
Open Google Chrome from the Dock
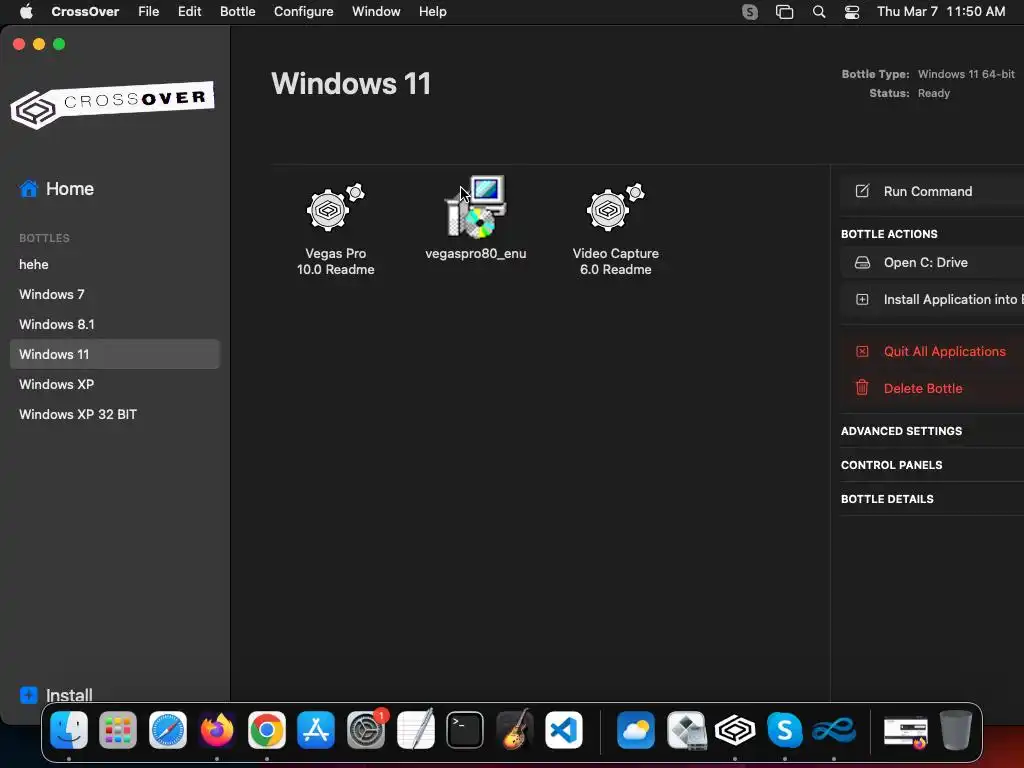pyautogui.click(x=267, y=730)
